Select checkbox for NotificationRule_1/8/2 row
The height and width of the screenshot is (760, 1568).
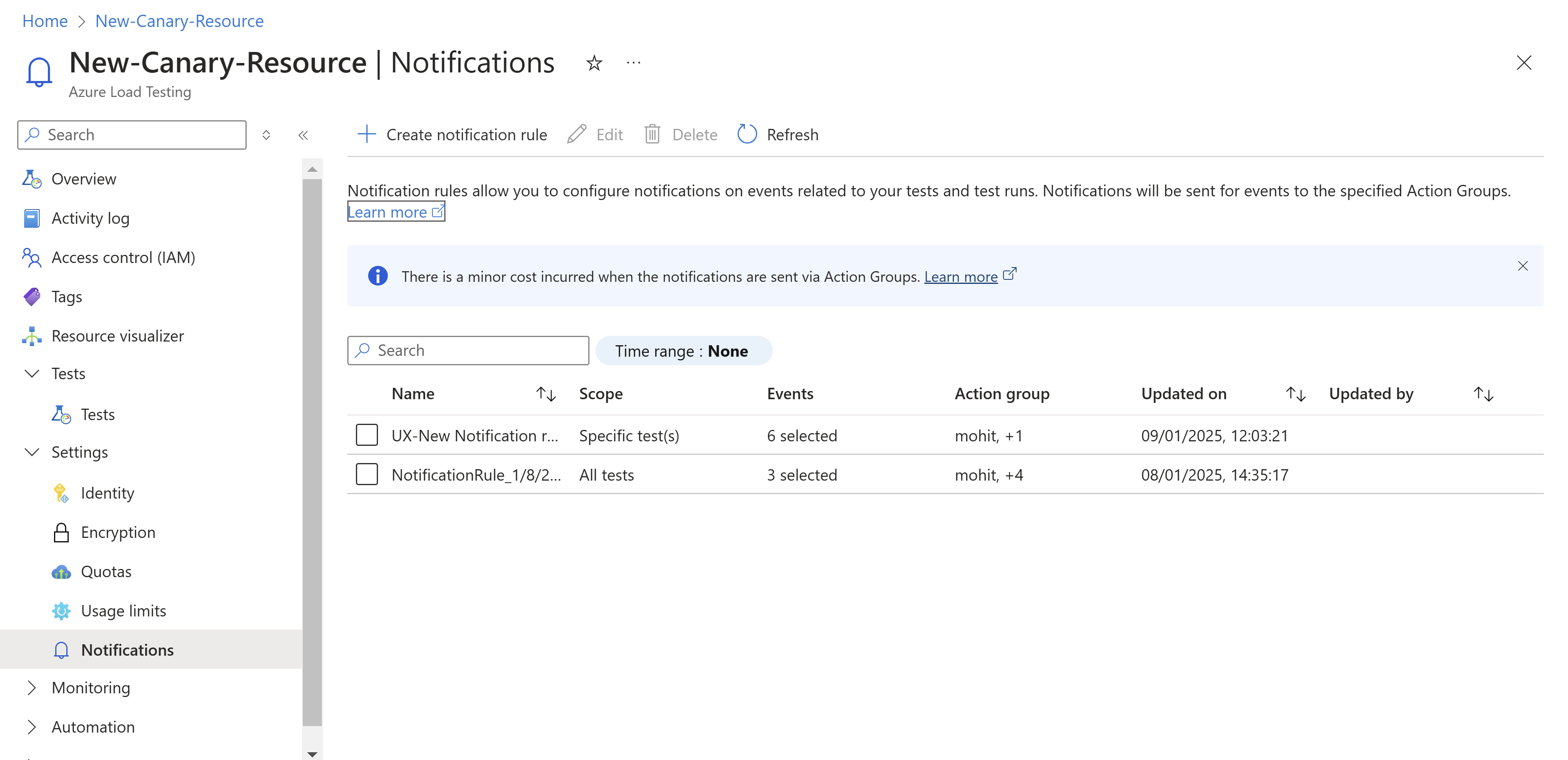coord(367,474)
